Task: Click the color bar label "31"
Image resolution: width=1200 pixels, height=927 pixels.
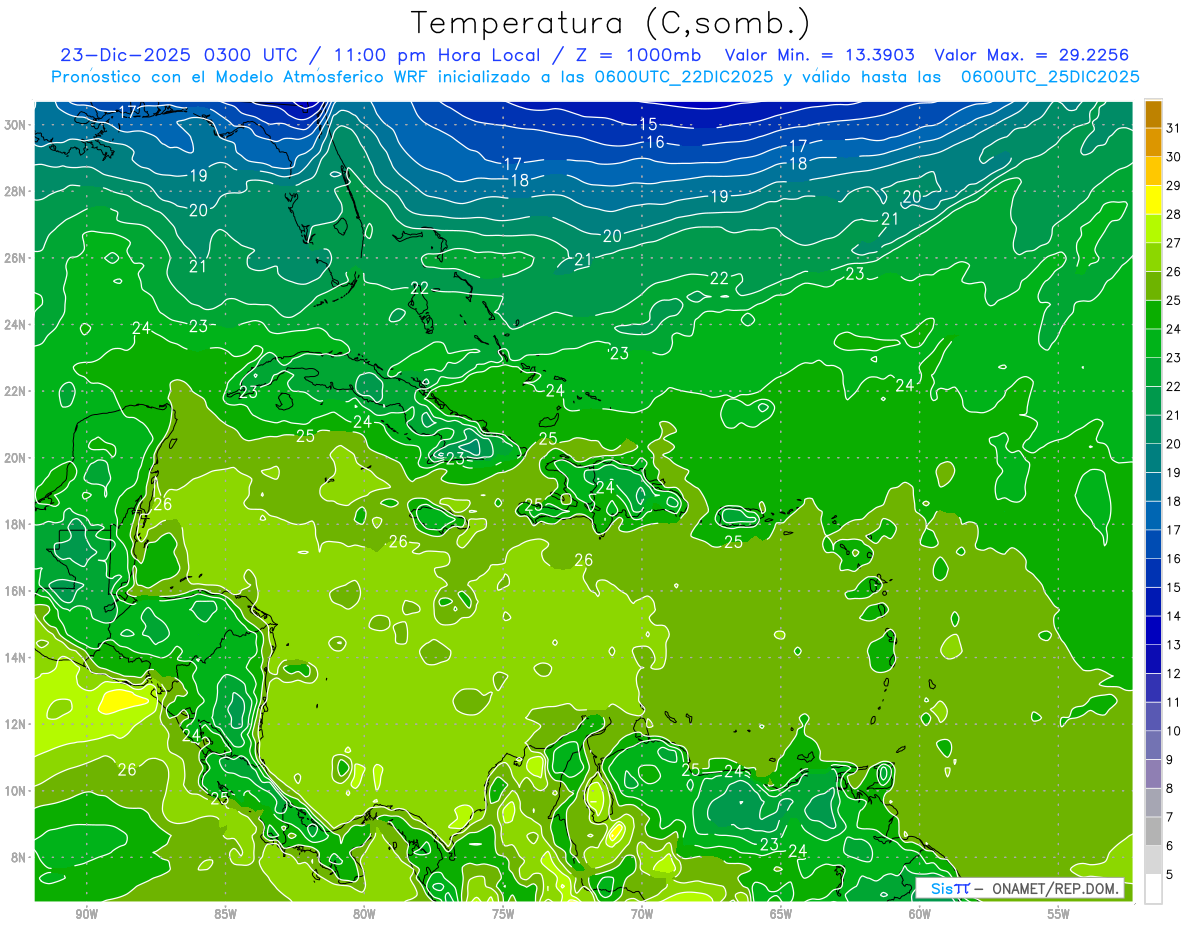Action: tap(1173, 128)
